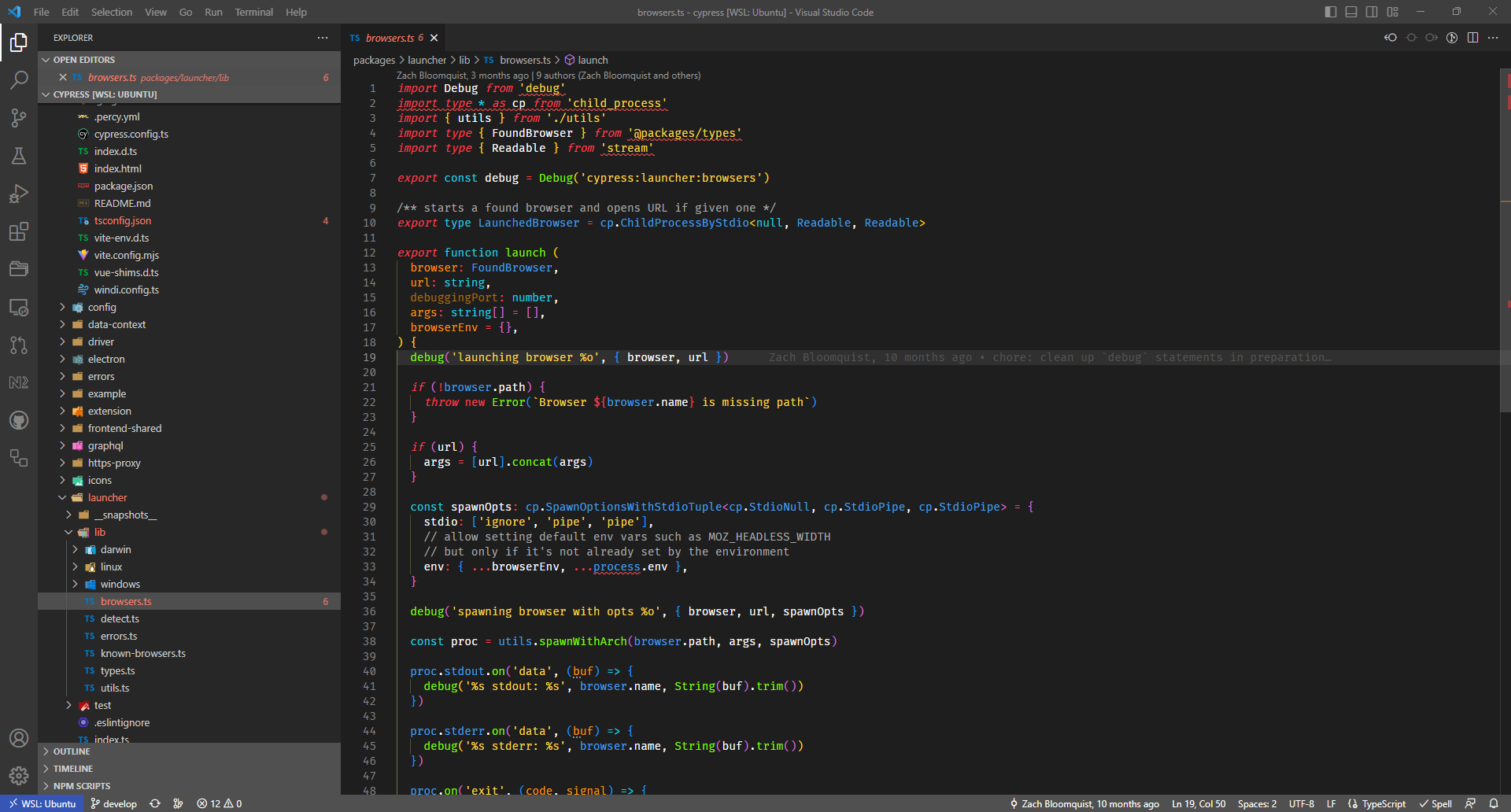Select the browsers.ts editor tab
The width and height of the screenshot is (1511, 812).
point(393,38)
